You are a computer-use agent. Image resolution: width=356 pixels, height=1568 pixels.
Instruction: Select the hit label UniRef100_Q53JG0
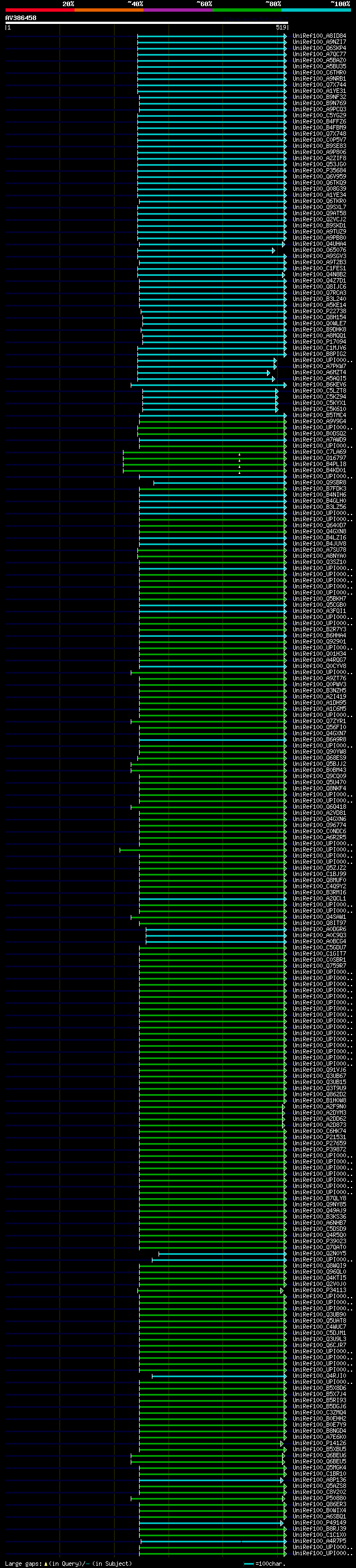319,164
